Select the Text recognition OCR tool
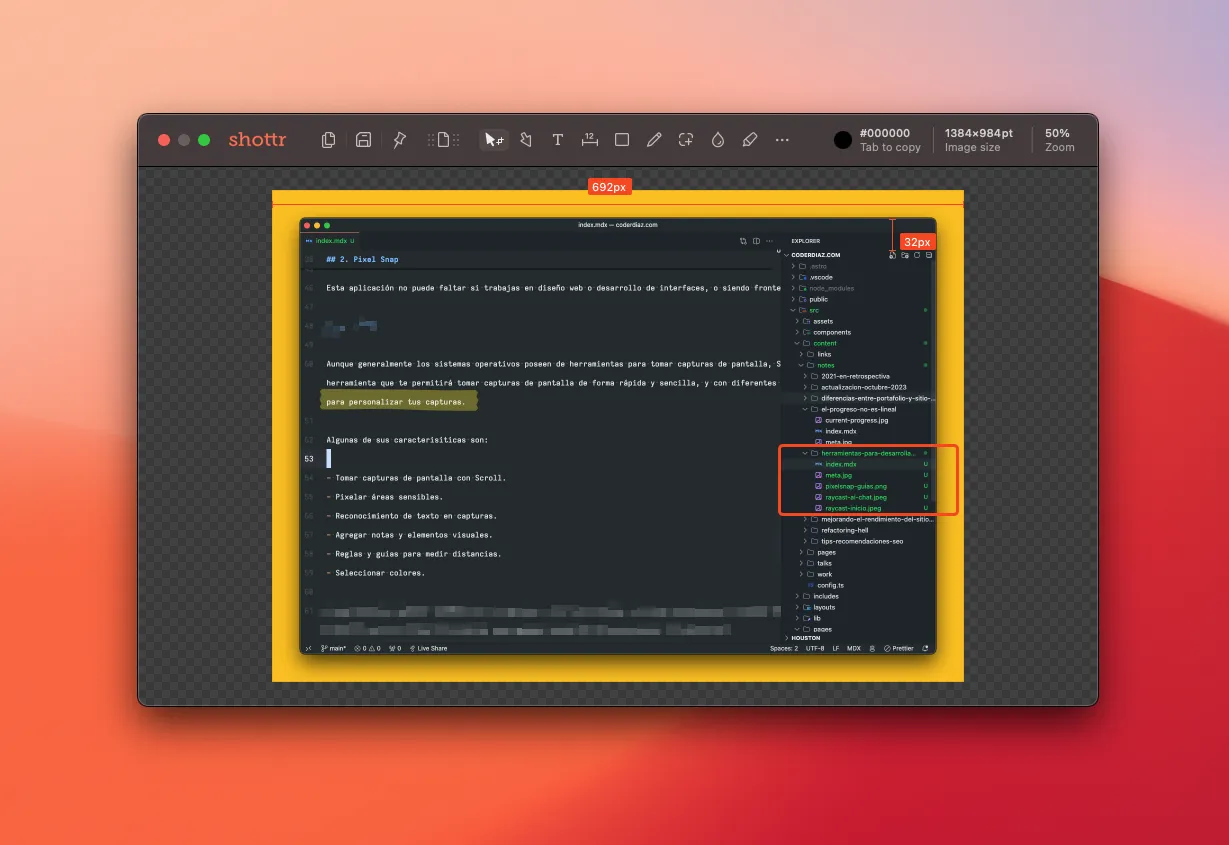 [x=686, y=140]
